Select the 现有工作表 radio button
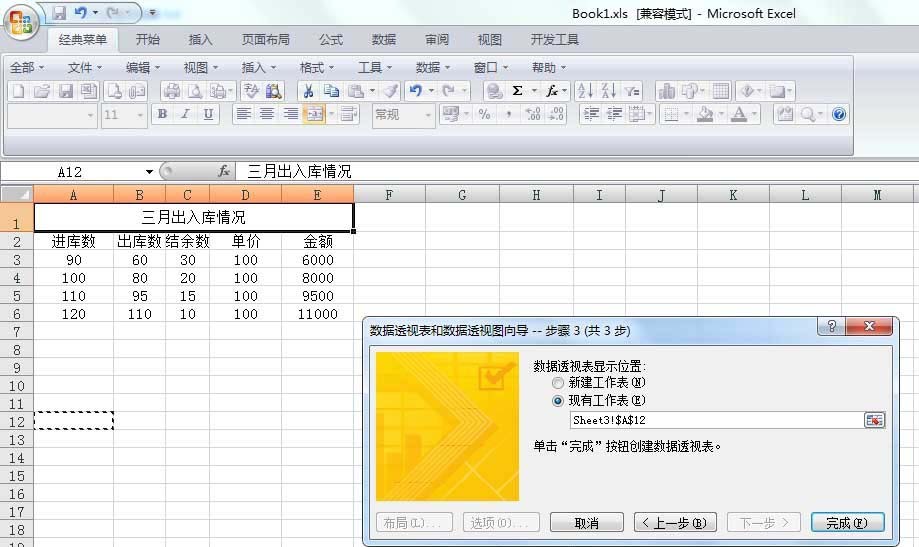The width and height of the screenshot is (919, 547). [x=557, y=401]
